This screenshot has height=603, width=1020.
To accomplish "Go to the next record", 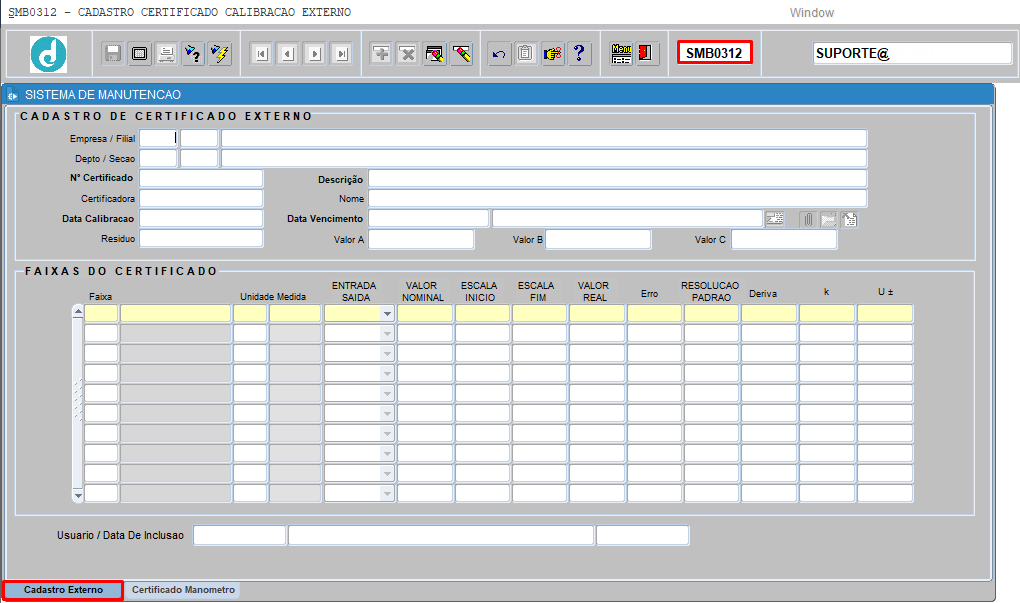I will [315, 53].
